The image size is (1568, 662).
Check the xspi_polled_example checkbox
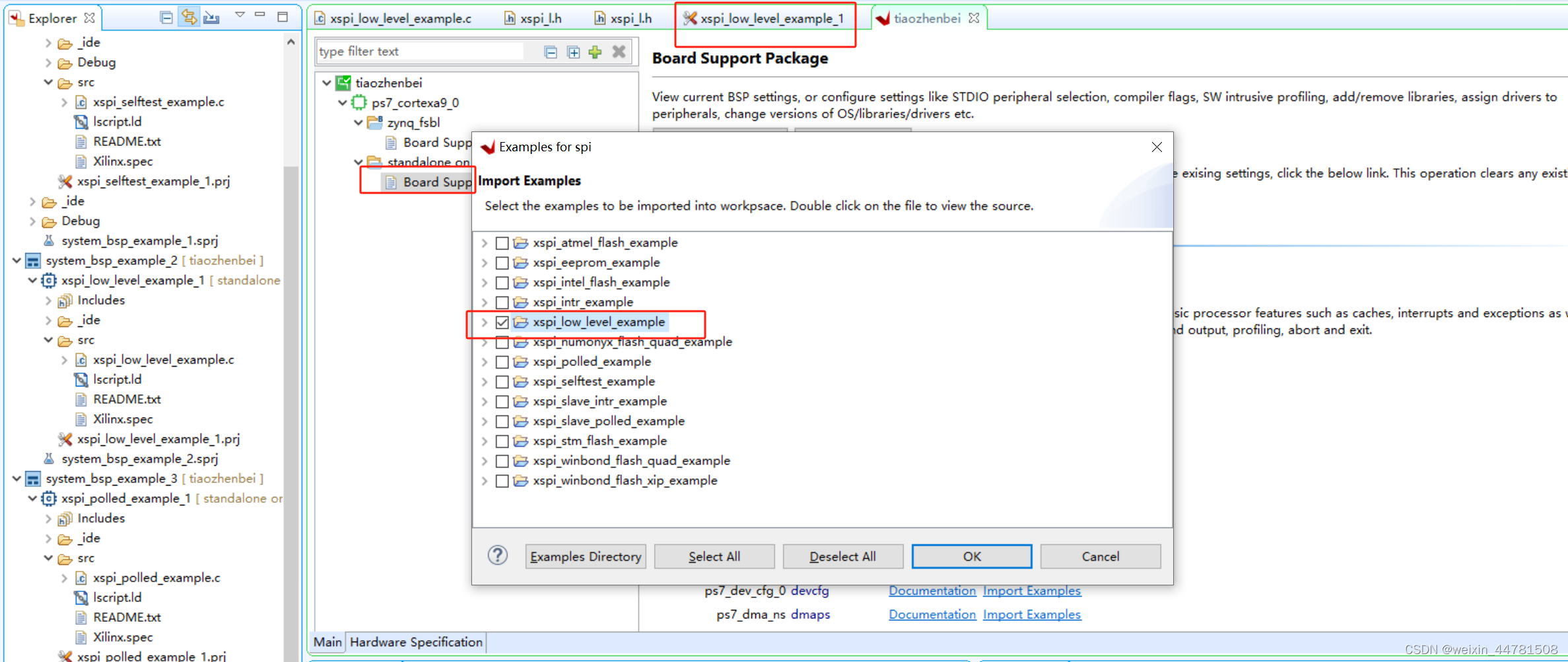(503, 362)
